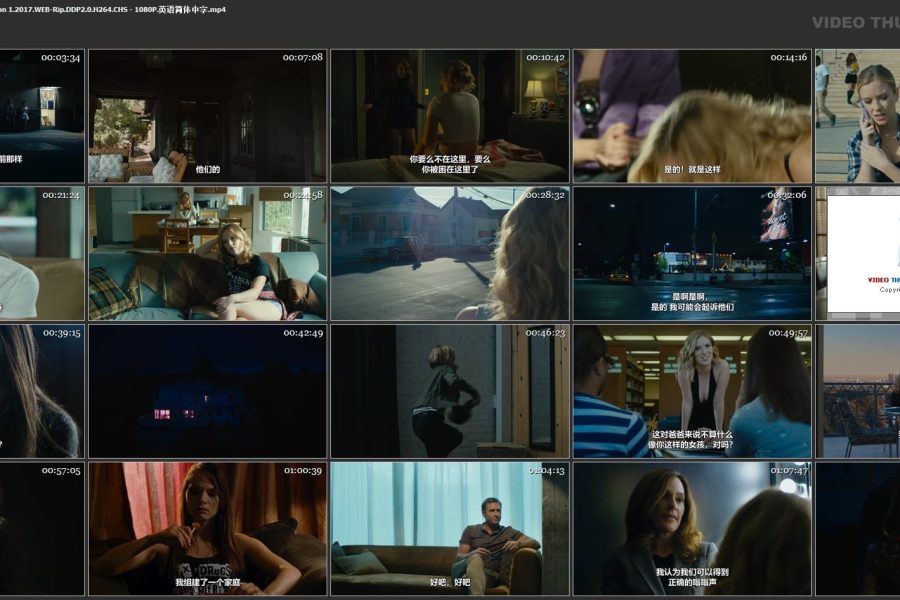Click the balcony sunset thumbnail
900x600 pixels.
coord(857,391)
